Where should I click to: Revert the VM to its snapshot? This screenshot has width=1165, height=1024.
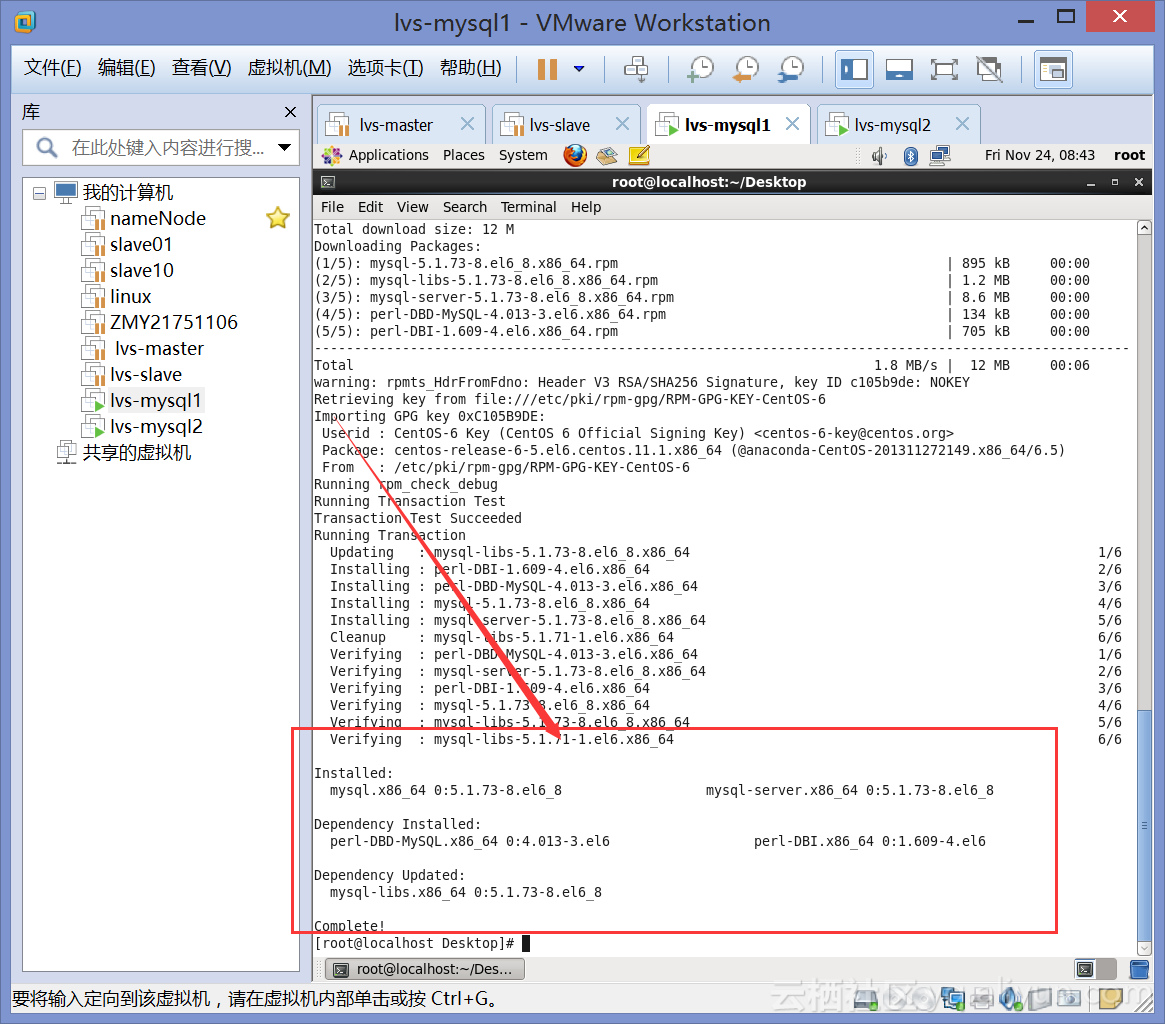pyautogui.click(x=745, y=69)
